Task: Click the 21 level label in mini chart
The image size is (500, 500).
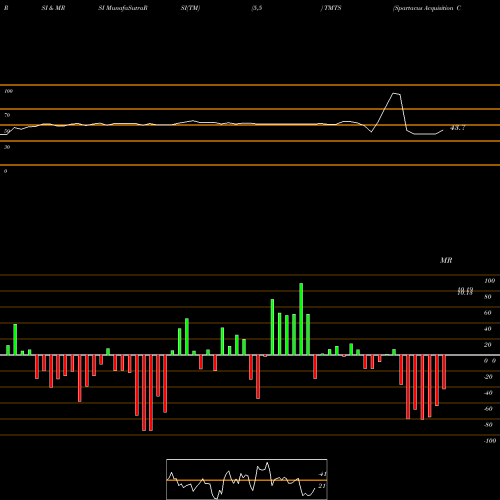Action: [x=322, y=486]
